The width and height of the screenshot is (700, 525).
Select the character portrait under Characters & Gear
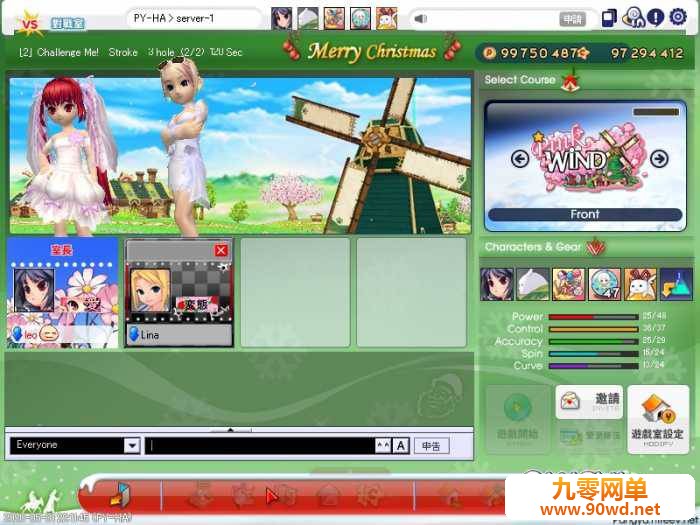496,284
